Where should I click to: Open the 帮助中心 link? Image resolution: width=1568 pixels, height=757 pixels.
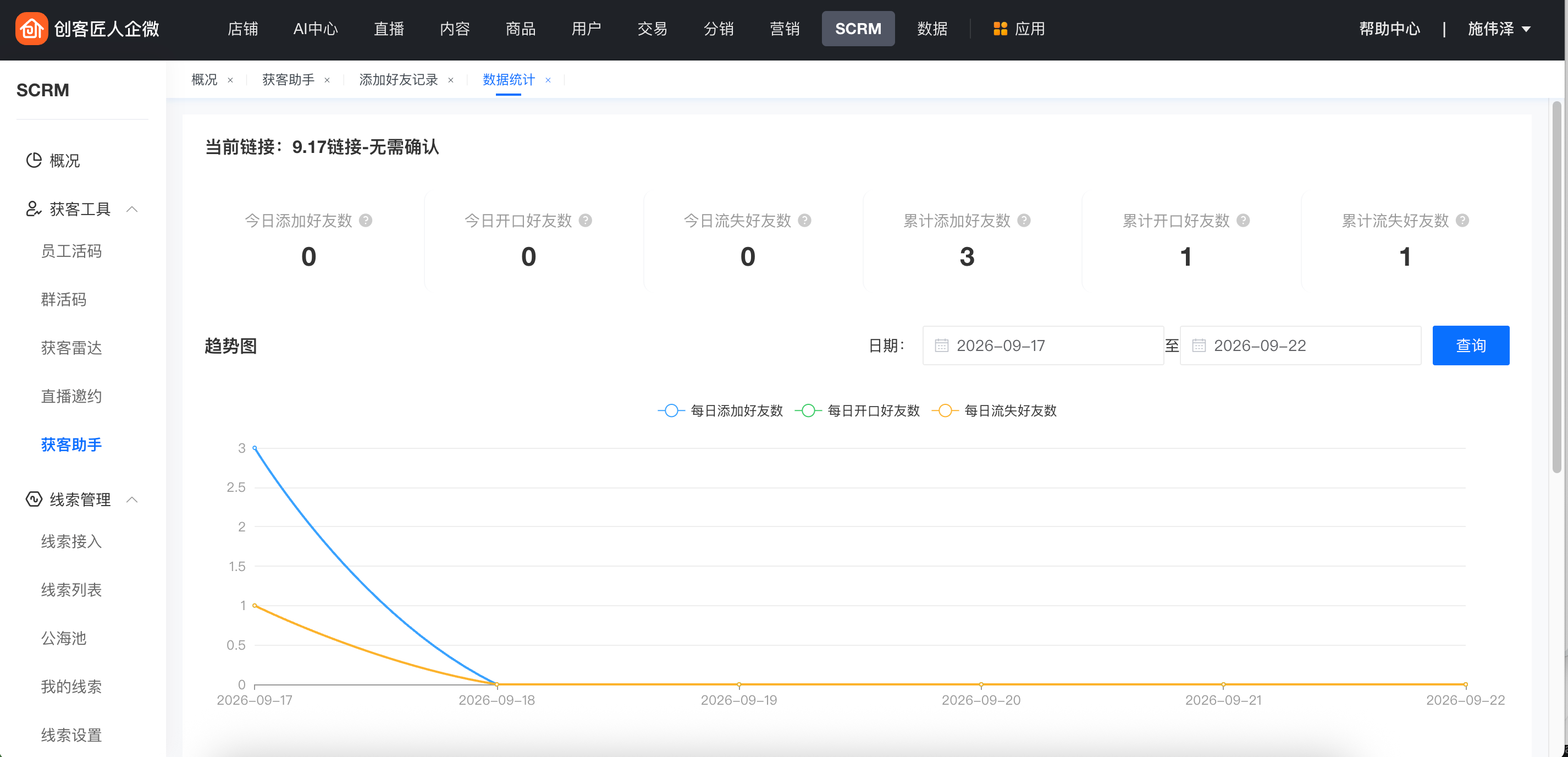point(1390,29)
